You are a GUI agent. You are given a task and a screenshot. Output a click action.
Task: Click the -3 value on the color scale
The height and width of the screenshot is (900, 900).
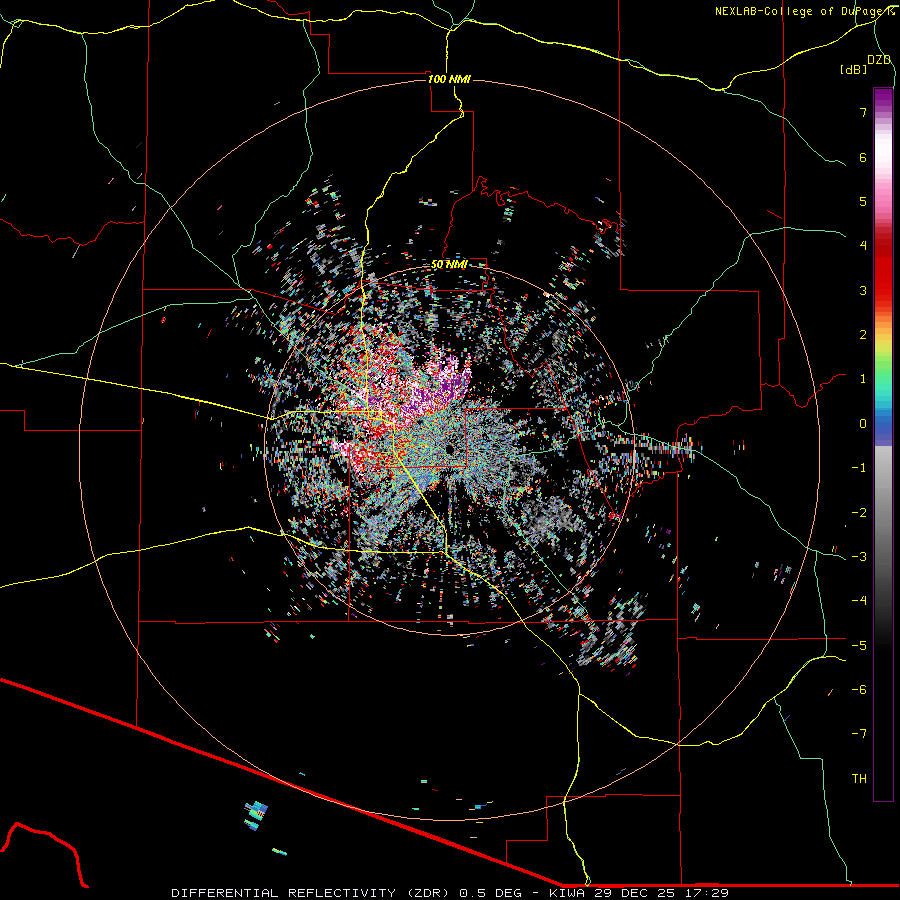[x=859, y=556]
